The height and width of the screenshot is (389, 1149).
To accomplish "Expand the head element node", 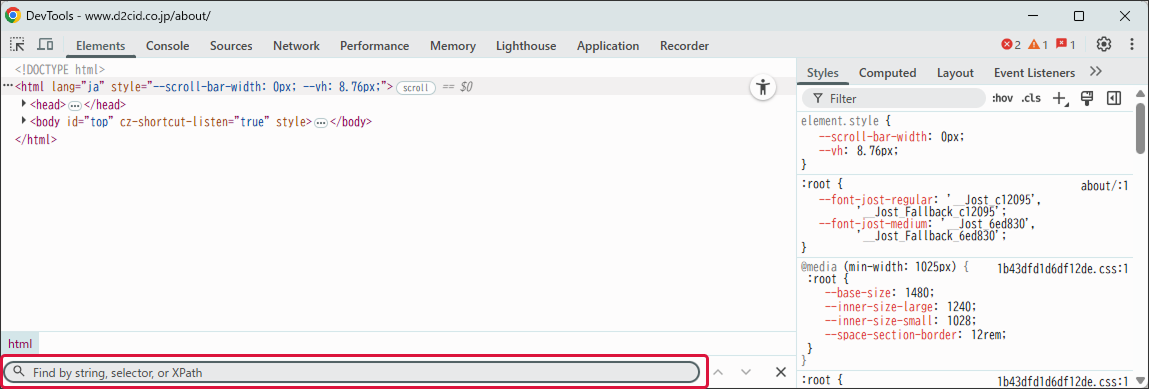I will pyautogui.click(x=24, y=104).
